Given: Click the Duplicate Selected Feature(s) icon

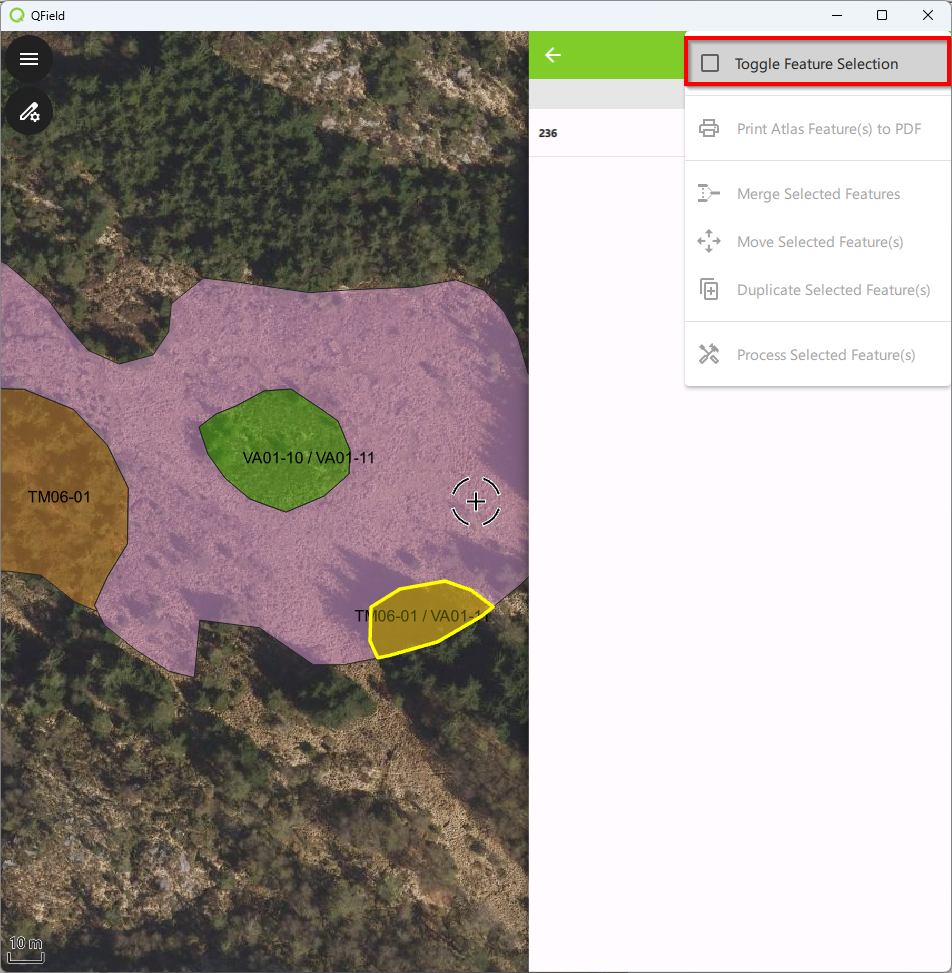Looking at the screenshot, I should tap(709, 290).
